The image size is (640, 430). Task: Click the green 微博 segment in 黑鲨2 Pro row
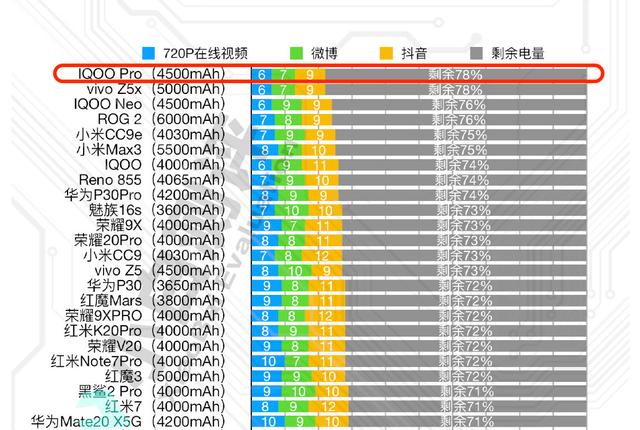point(298,391)
